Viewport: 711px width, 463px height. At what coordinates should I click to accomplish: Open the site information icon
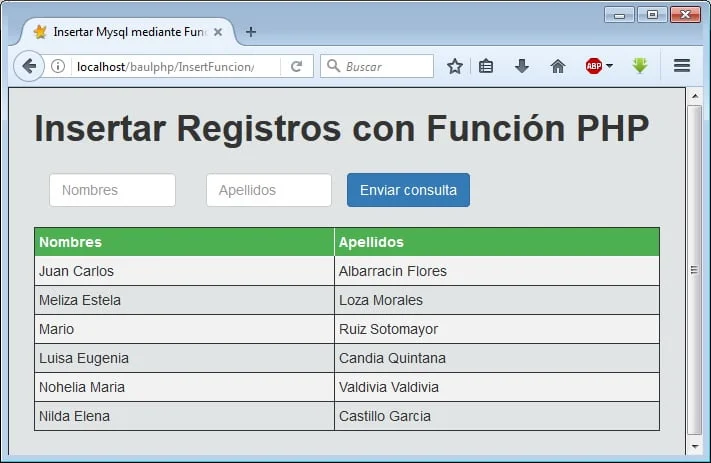pos(58,66)
